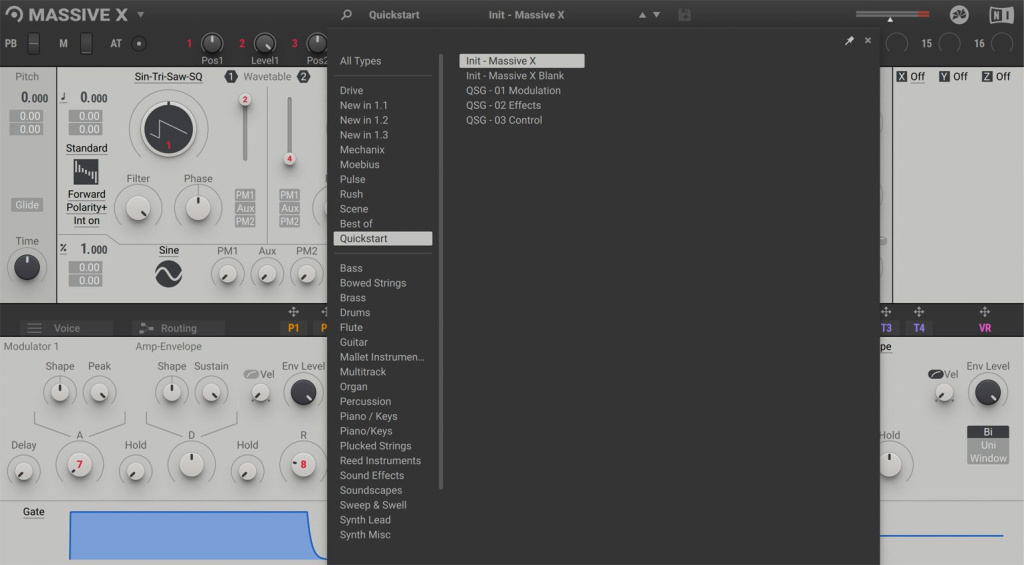
Task: Select New in 1.1 category
Action: point(364,105)
